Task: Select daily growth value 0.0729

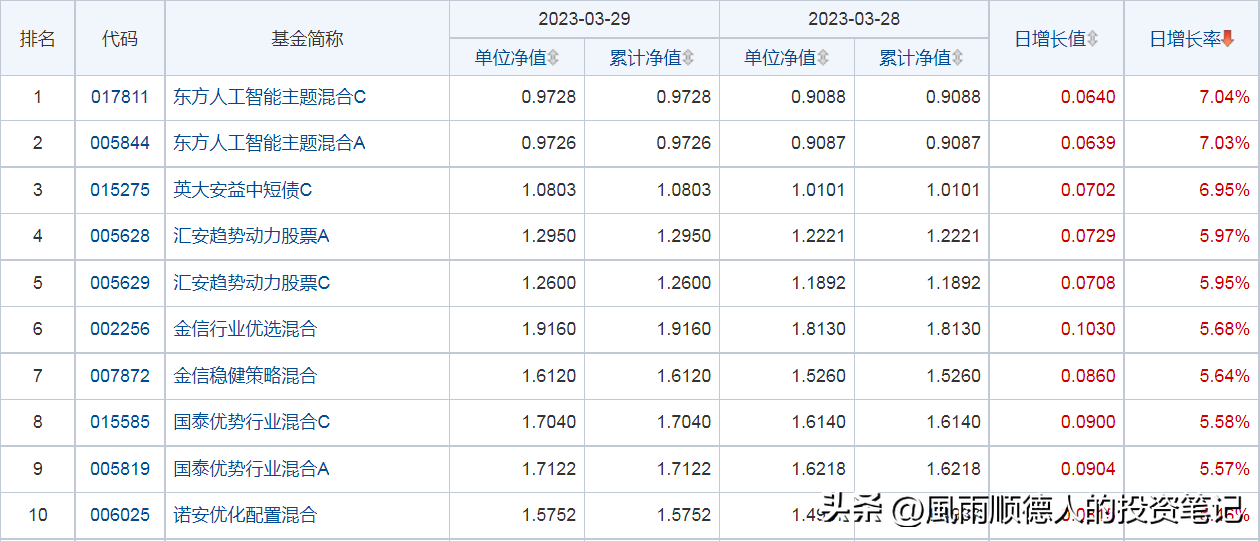Action: 1089,236
